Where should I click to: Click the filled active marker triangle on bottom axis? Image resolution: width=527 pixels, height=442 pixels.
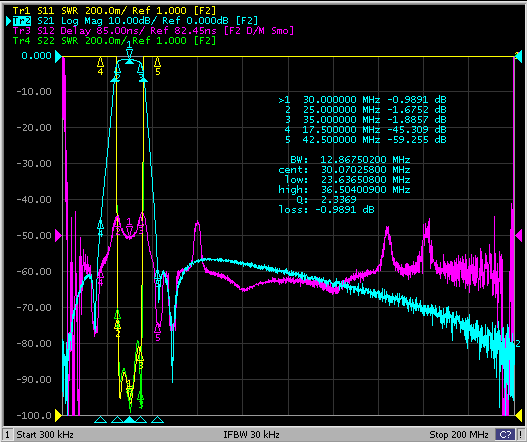coord(129,419)
